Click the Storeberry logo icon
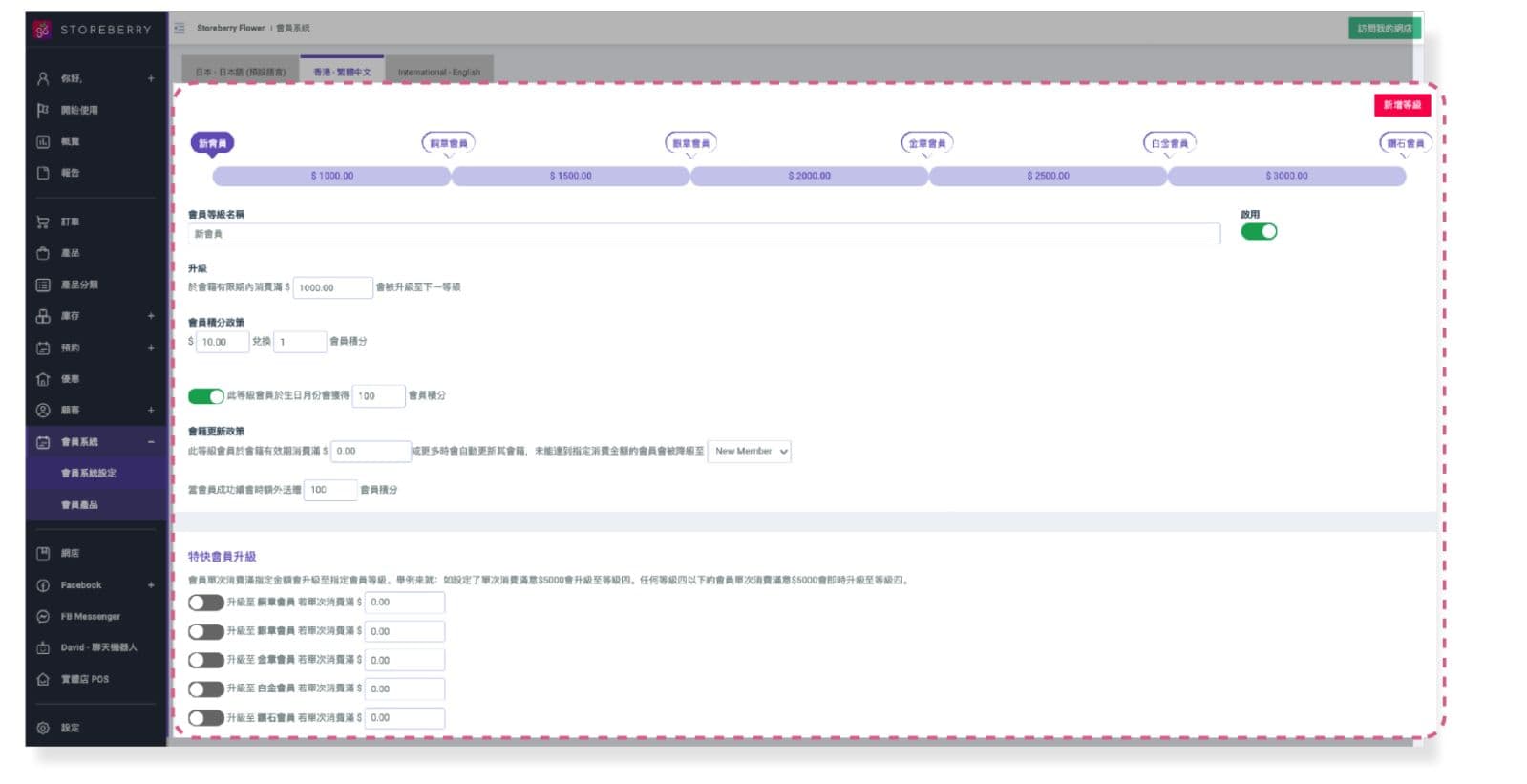 [42, 30]
